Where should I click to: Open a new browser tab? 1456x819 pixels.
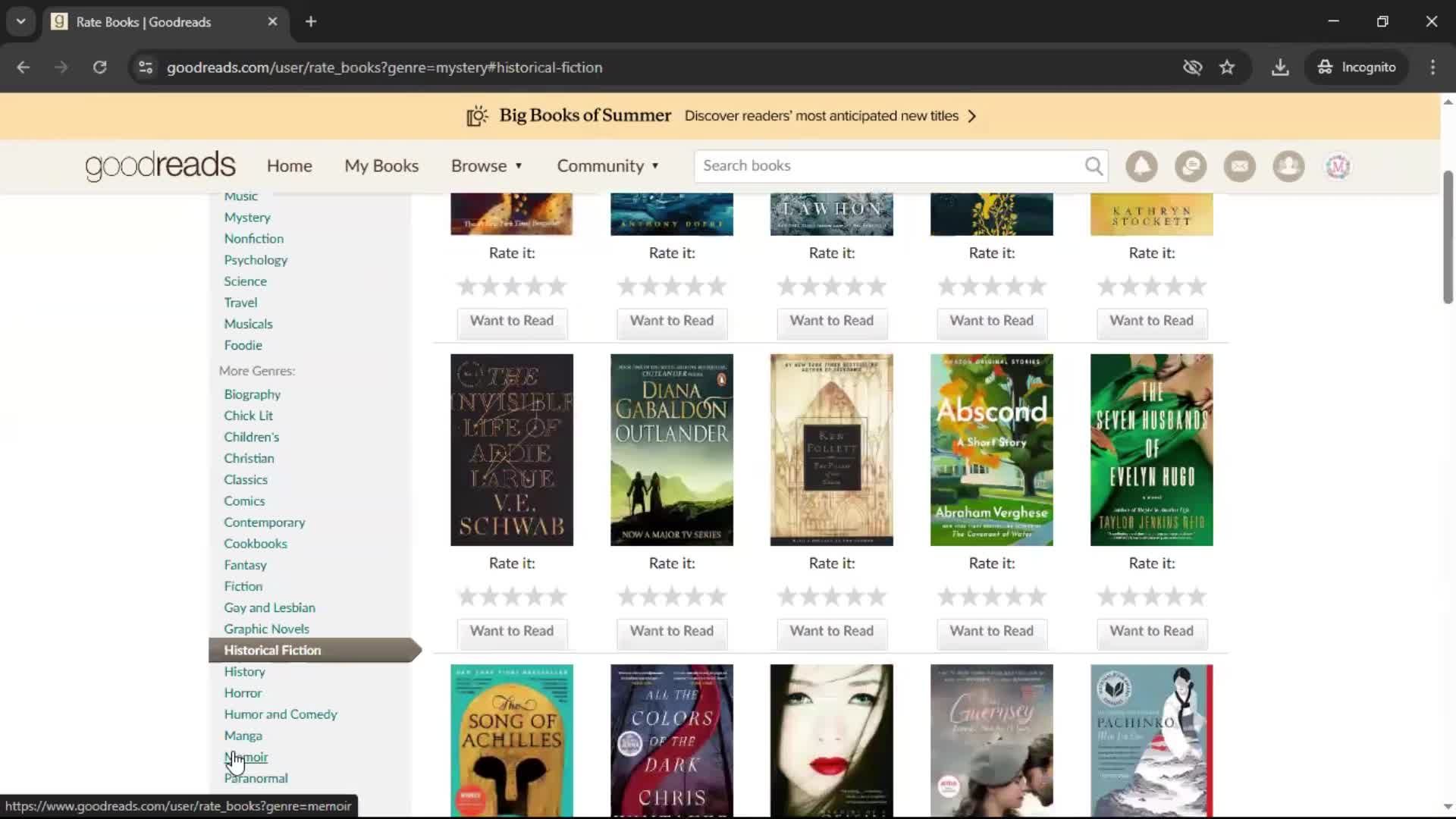(311, 22)
